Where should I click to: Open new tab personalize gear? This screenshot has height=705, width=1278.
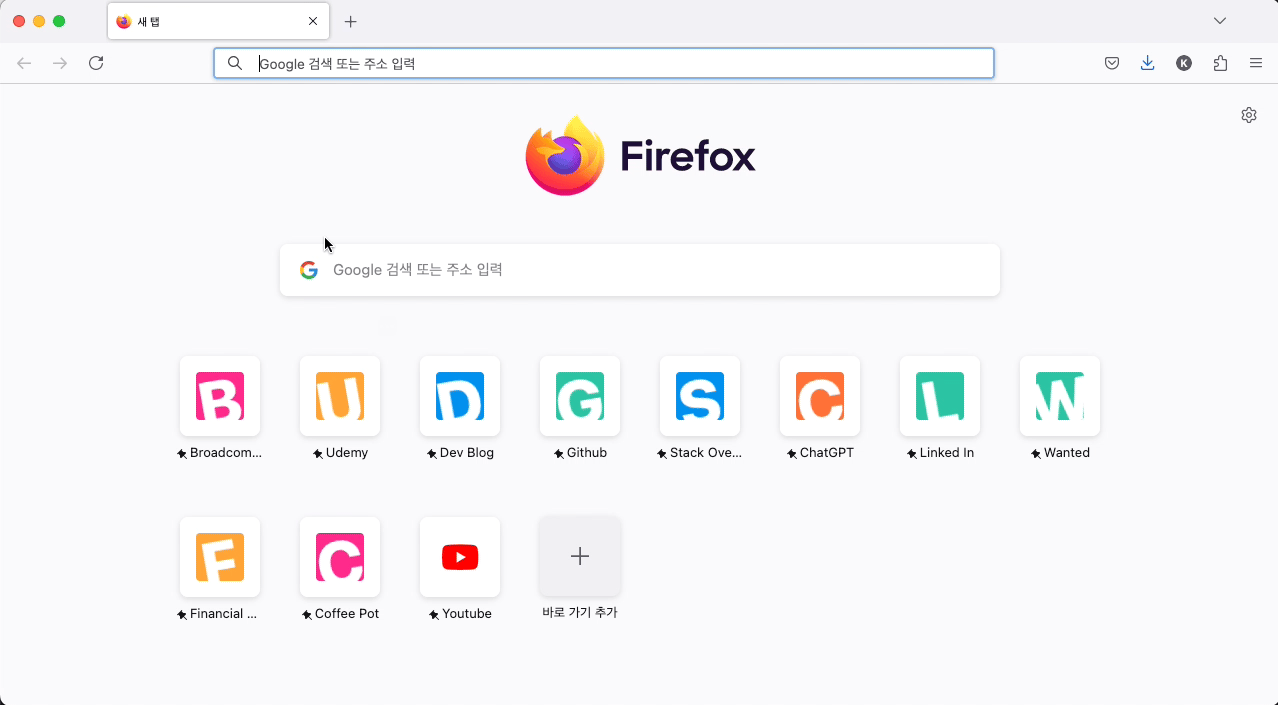pos(1249,115)
